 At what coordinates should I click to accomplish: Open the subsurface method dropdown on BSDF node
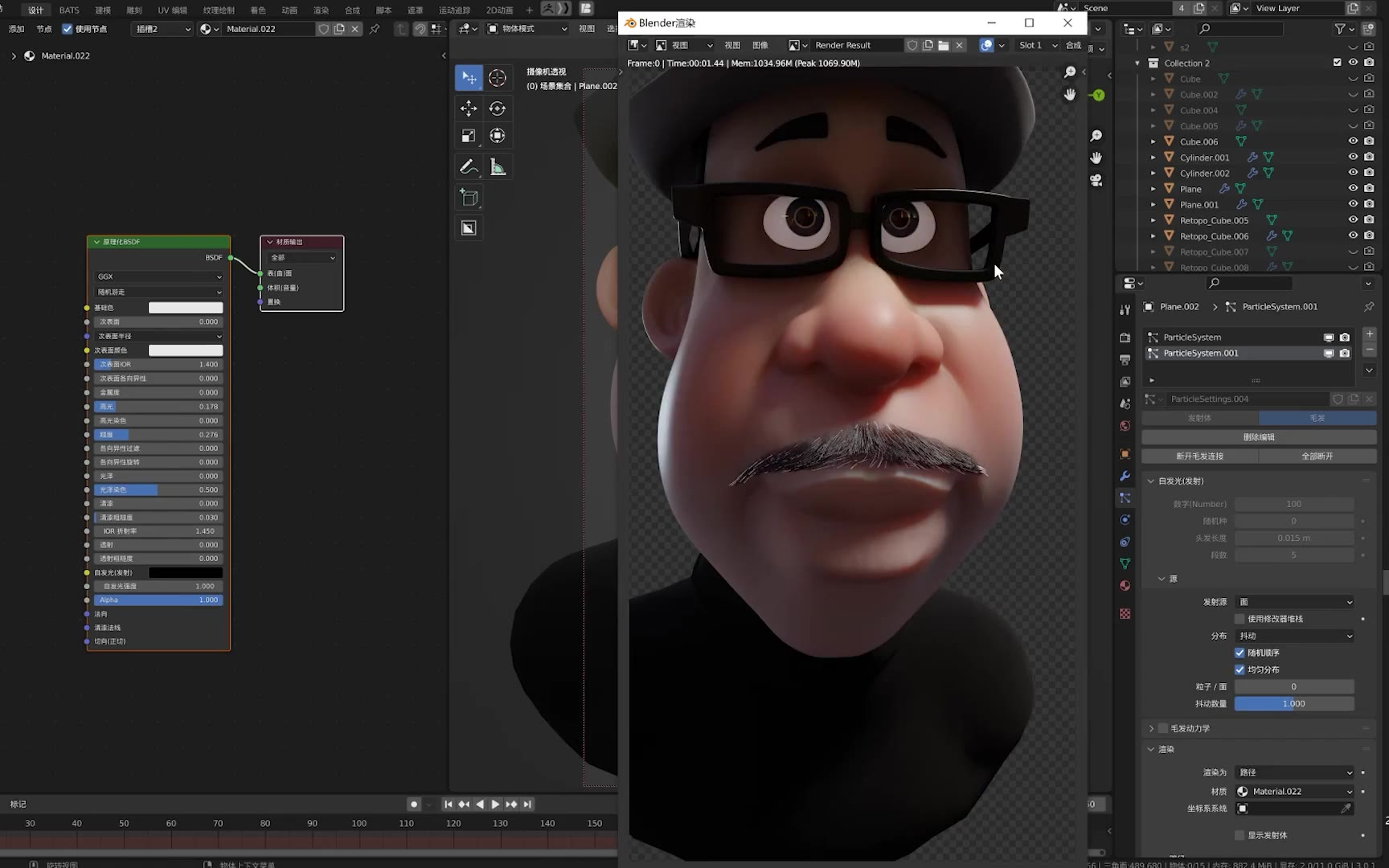coord(159,292)
